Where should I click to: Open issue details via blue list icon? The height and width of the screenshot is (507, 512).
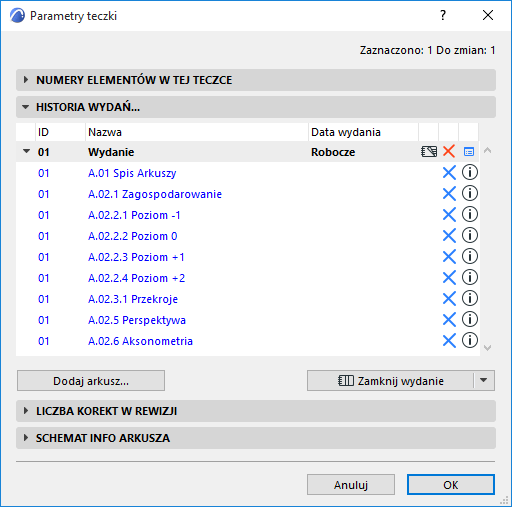pyautogui.click(x=469, y=152)
